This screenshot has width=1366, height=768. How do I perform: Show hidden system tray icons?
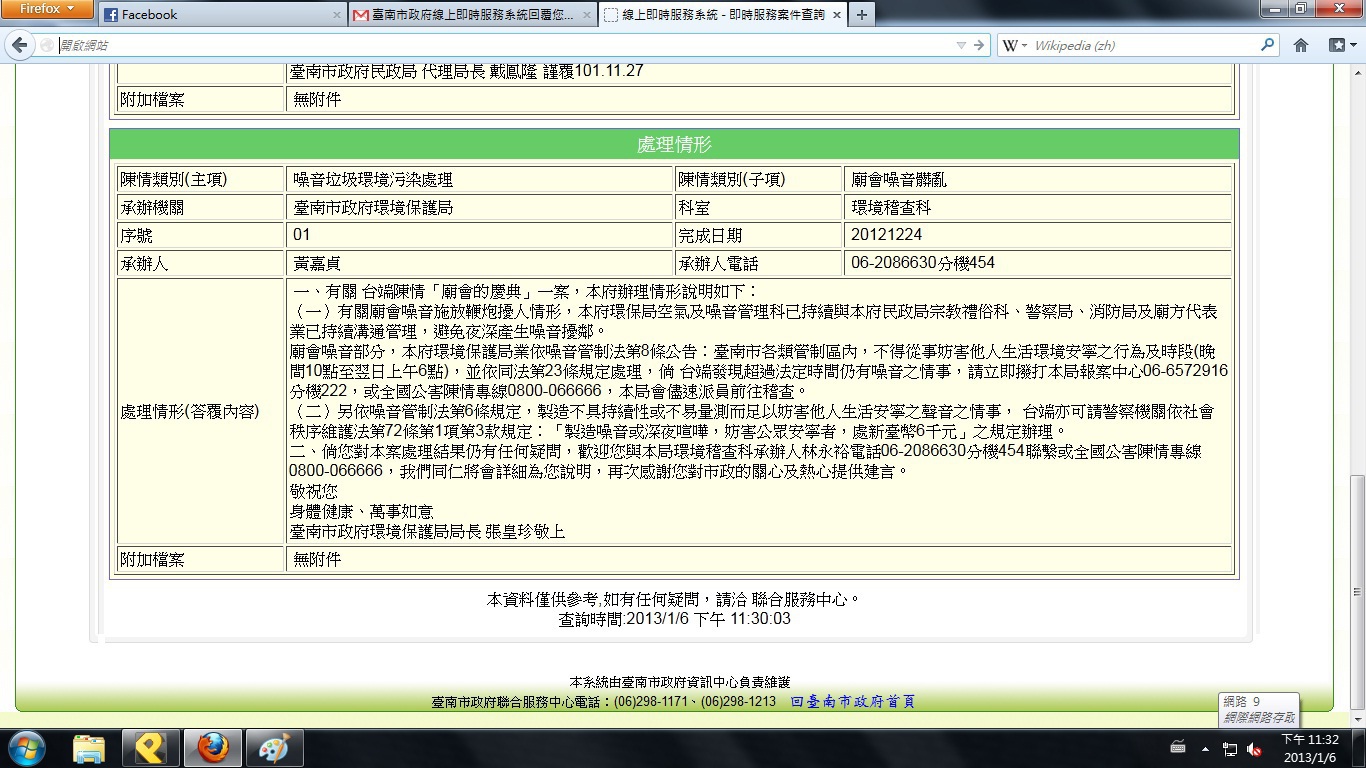click(x=1205, y=749)
